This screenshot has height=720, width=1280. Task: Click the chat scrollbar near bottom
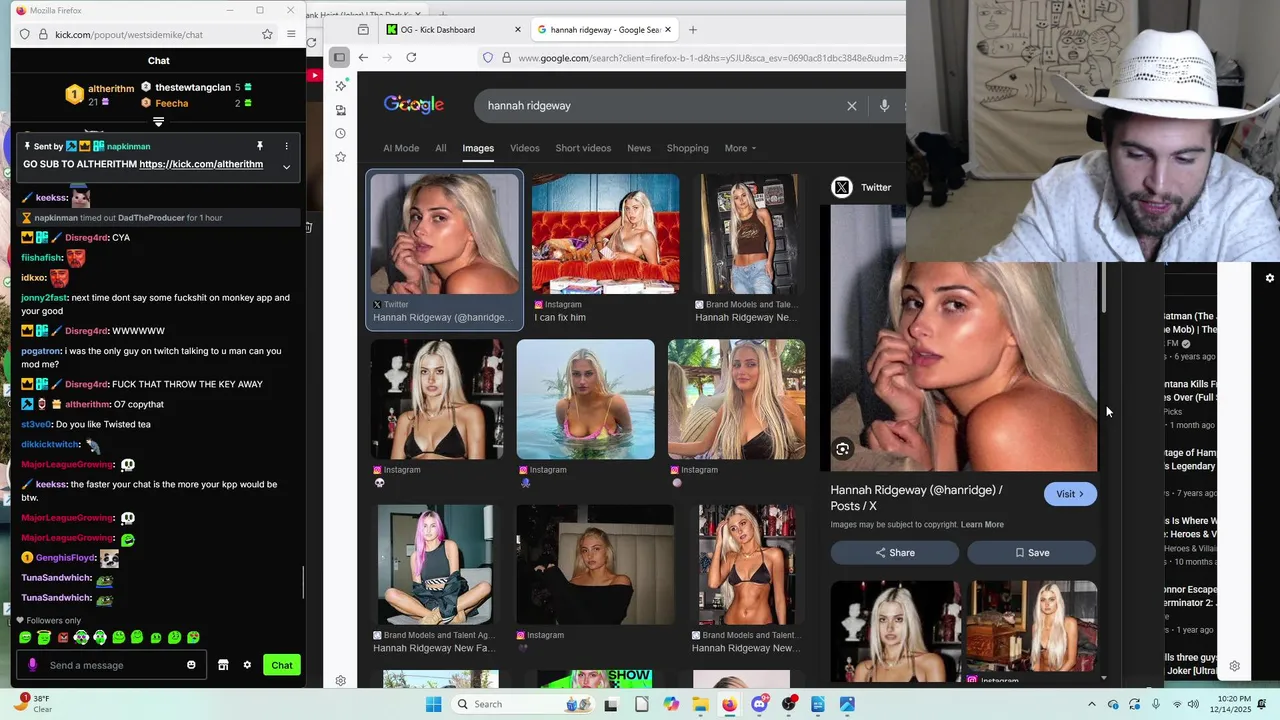pyautogui.click(x=303, y=584)
